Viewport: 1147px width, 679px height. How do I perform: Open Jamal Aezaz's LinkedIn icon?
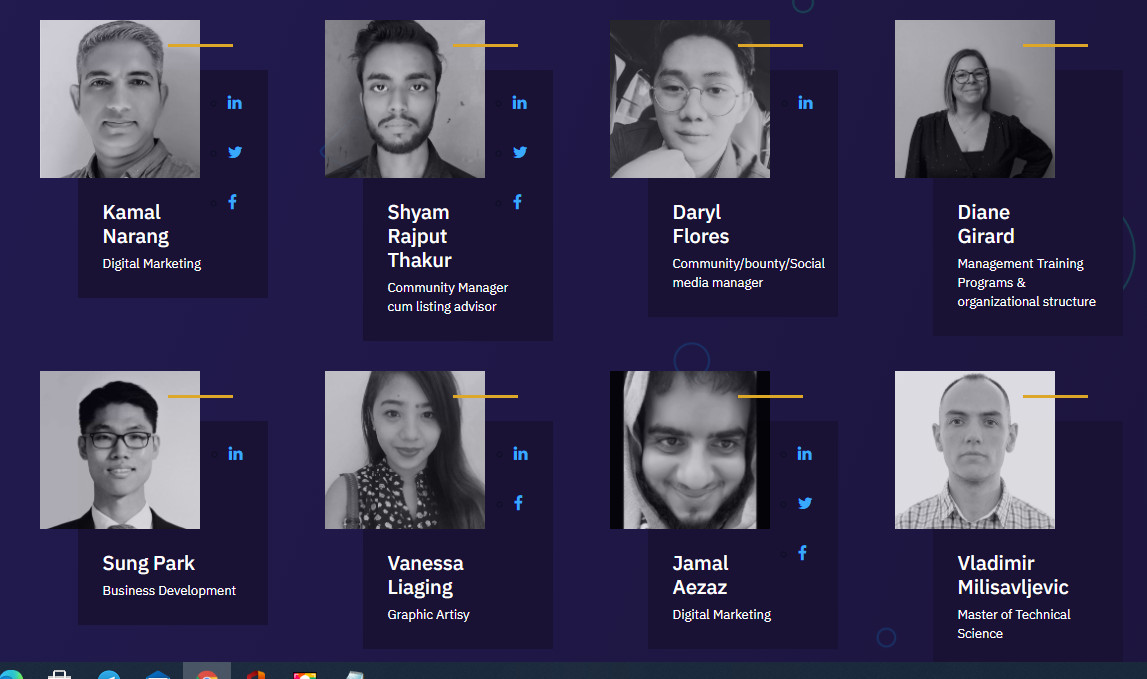tap(805, 454)
